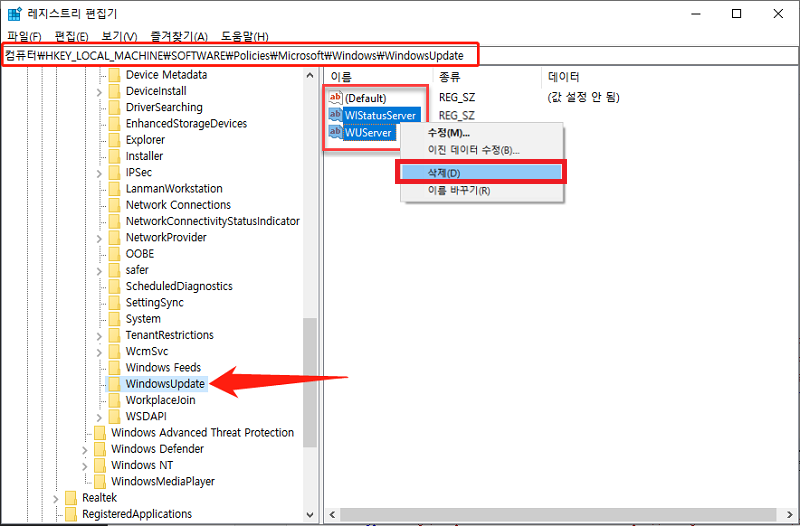The width and height of the screenshot is (800, 526).
Task: Select the TenantRestrictions key label
Action: pyautogui.click(x=169, y=335)
